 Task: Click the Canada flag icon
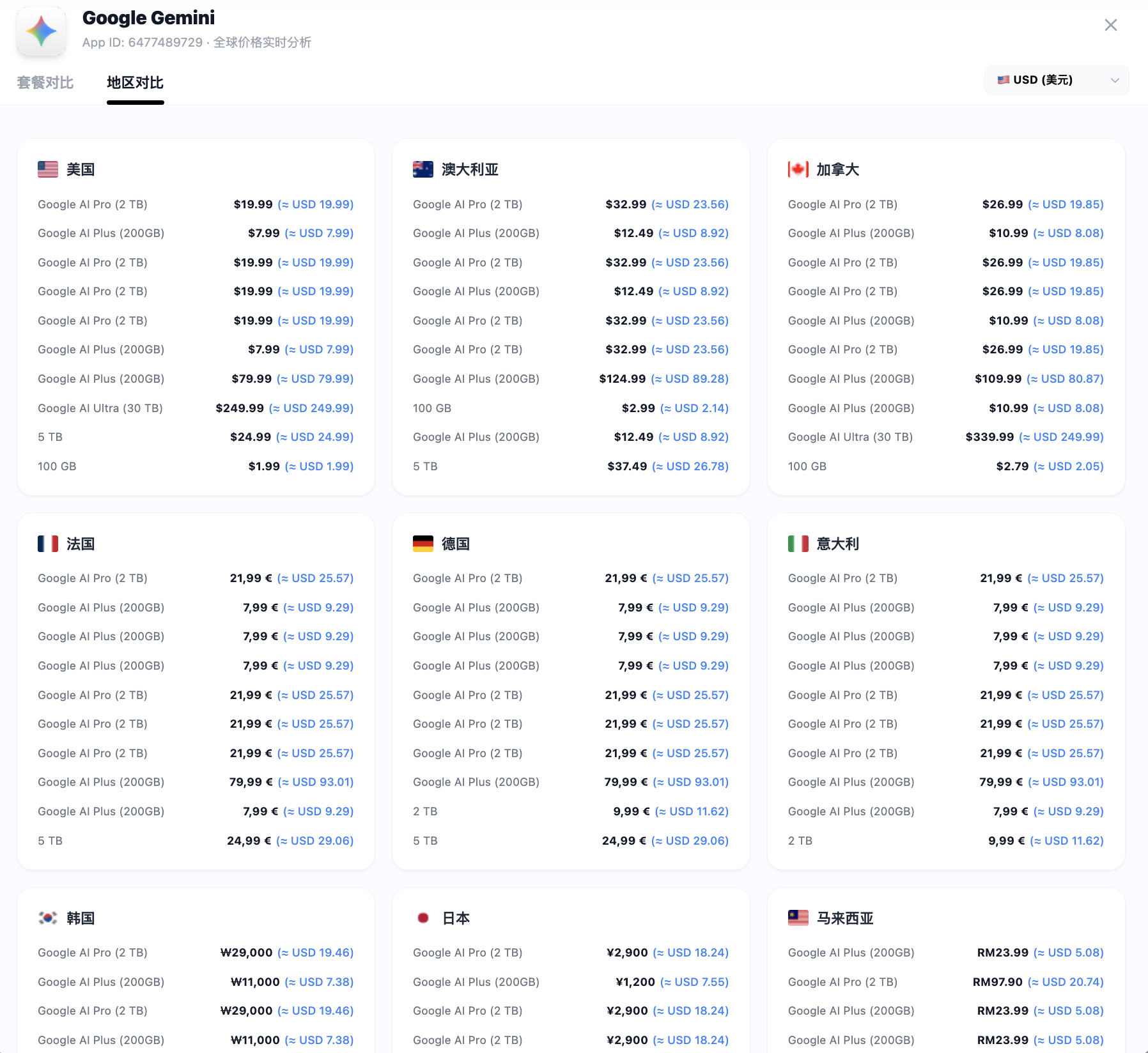click(x=798, y=169)
